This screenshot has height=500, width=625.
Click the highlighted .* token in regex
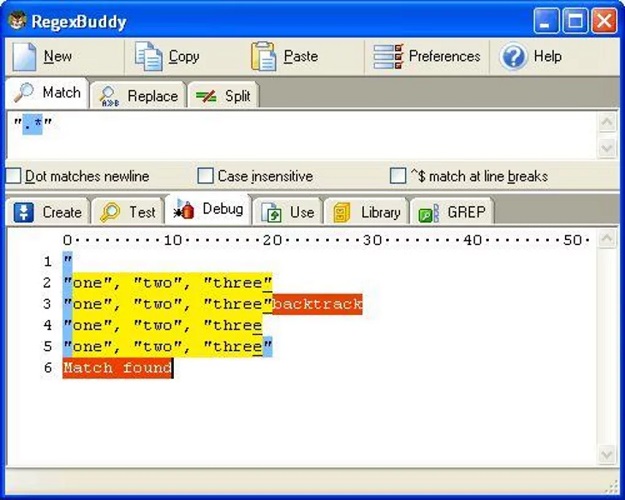pyautogui.click(x=32, y=124)
